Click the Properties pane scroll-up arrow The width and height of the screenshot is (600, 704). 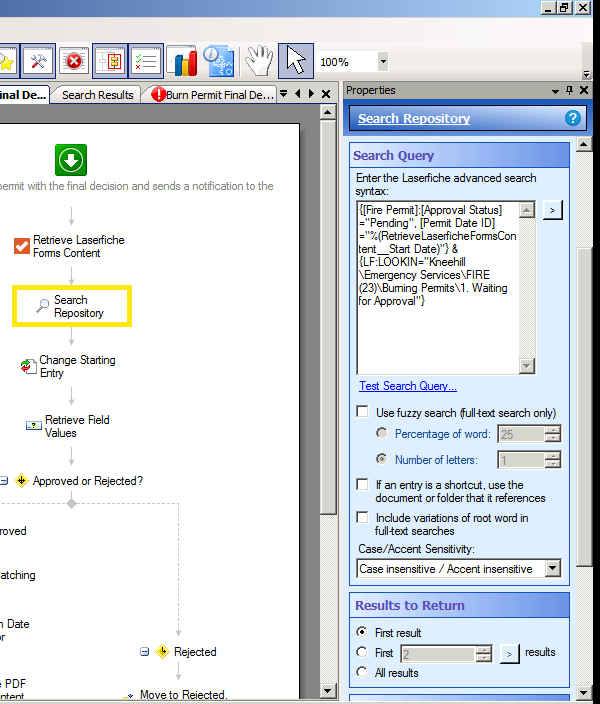tap(583, 144)
